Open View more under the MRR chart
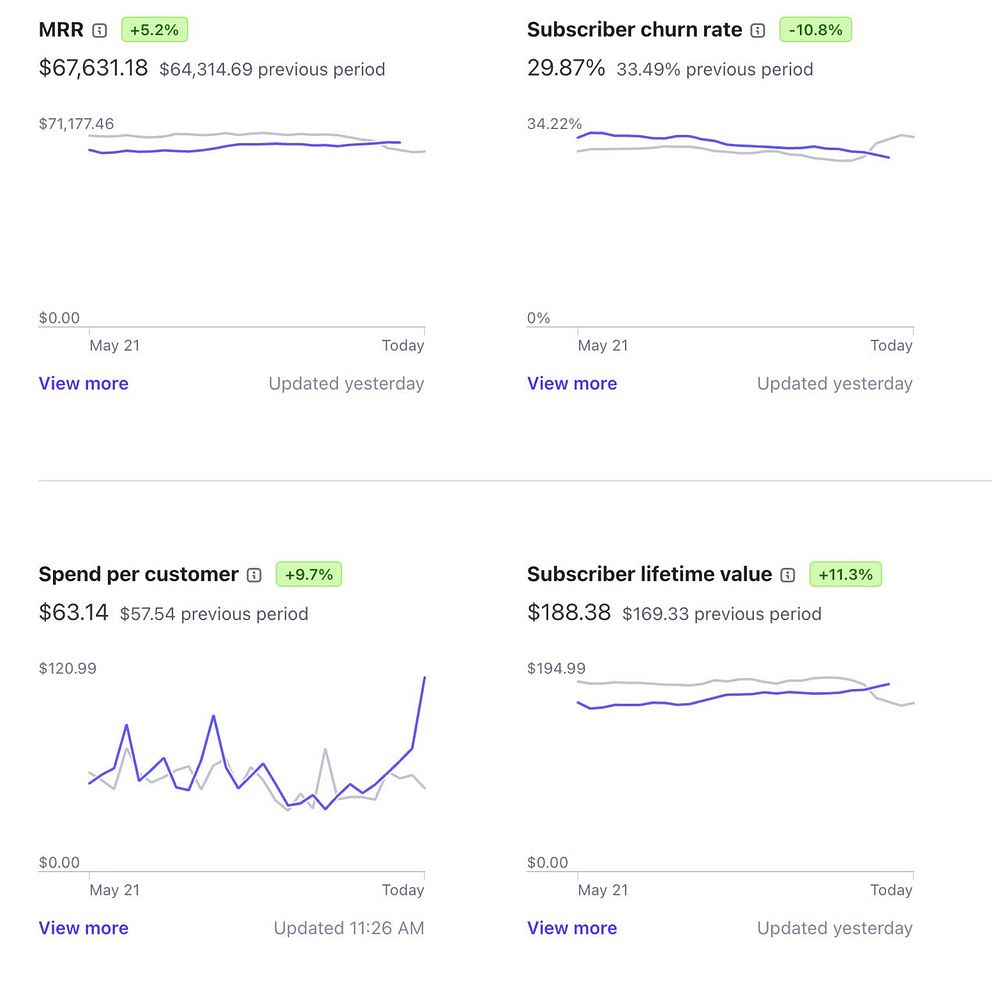The width and height of the screenshot is (992, 1000). coord(83,383)
